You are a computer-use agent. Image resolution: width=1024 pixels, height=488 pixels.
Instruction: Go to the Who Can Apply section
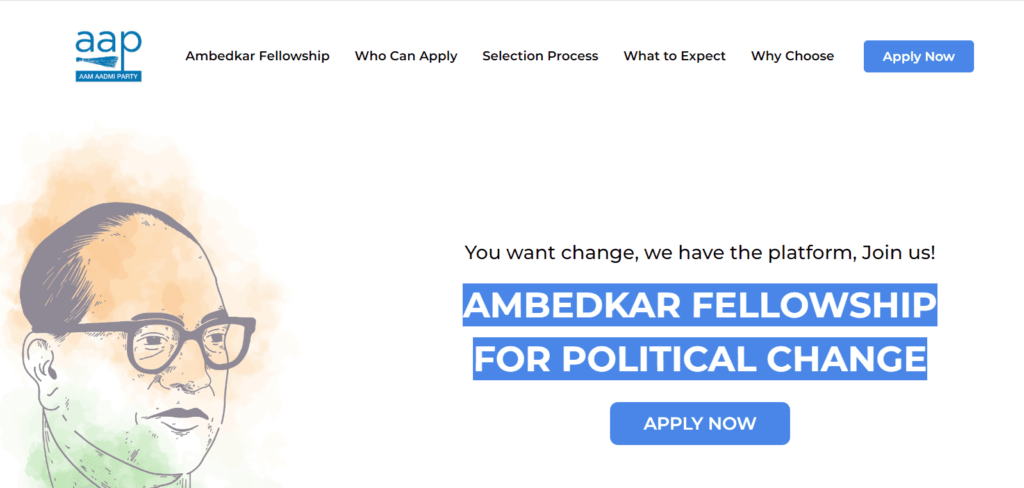point(406,56)
